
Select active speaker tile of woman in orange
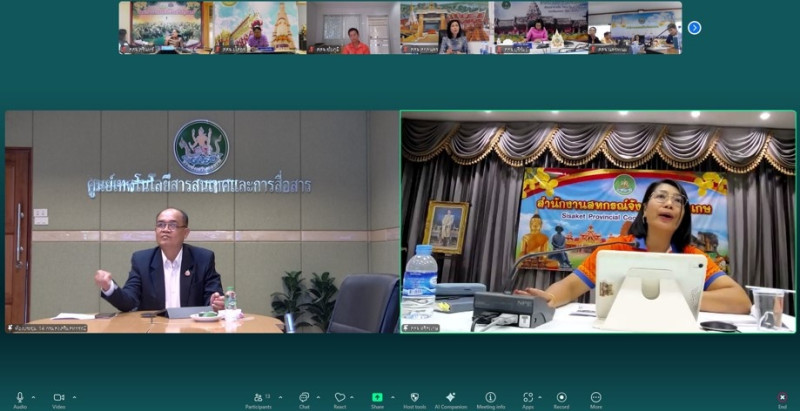tap(598, 222)
